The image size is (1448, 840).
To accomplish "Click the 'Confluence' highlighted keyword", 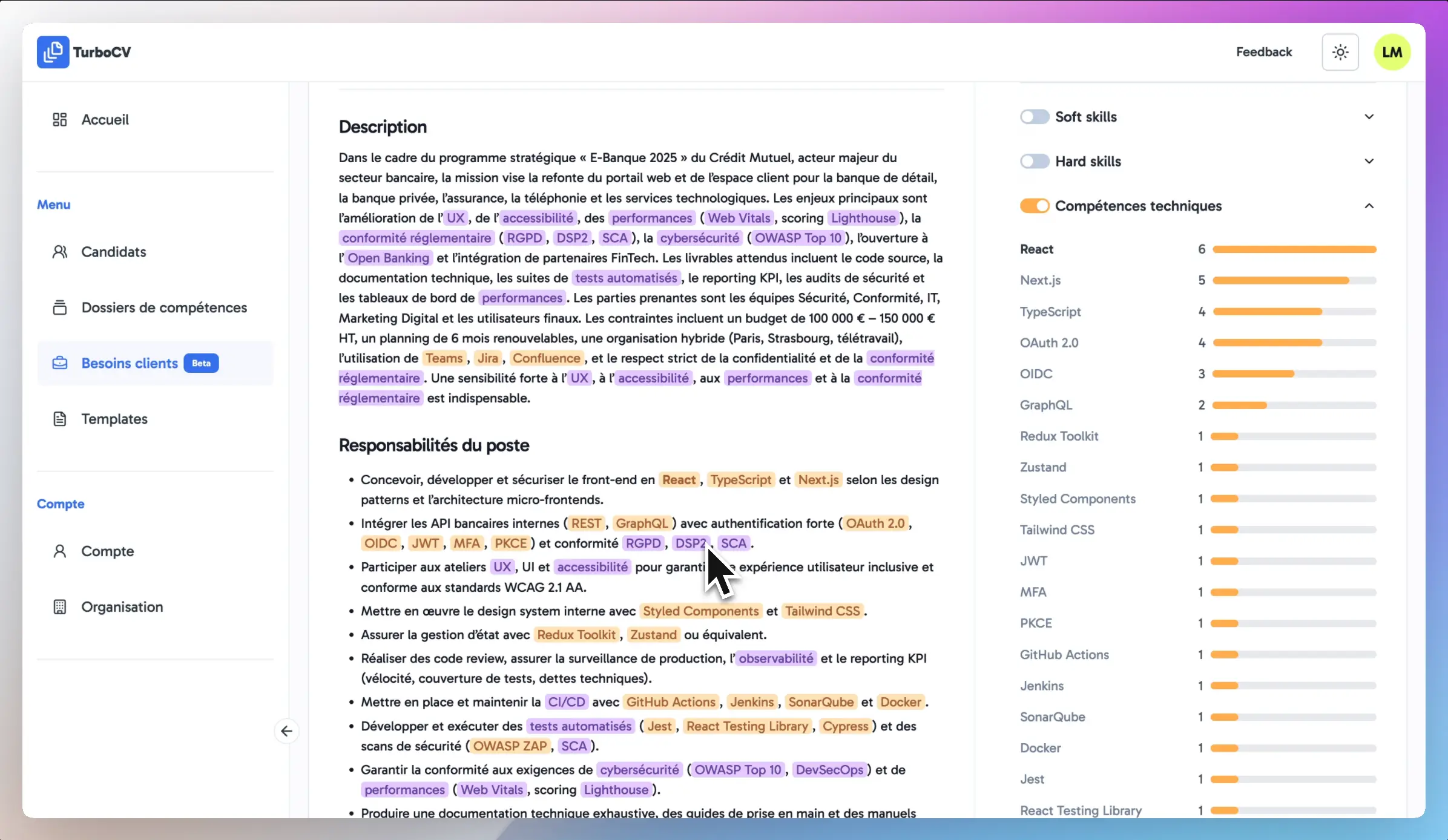I will (546, 358).
